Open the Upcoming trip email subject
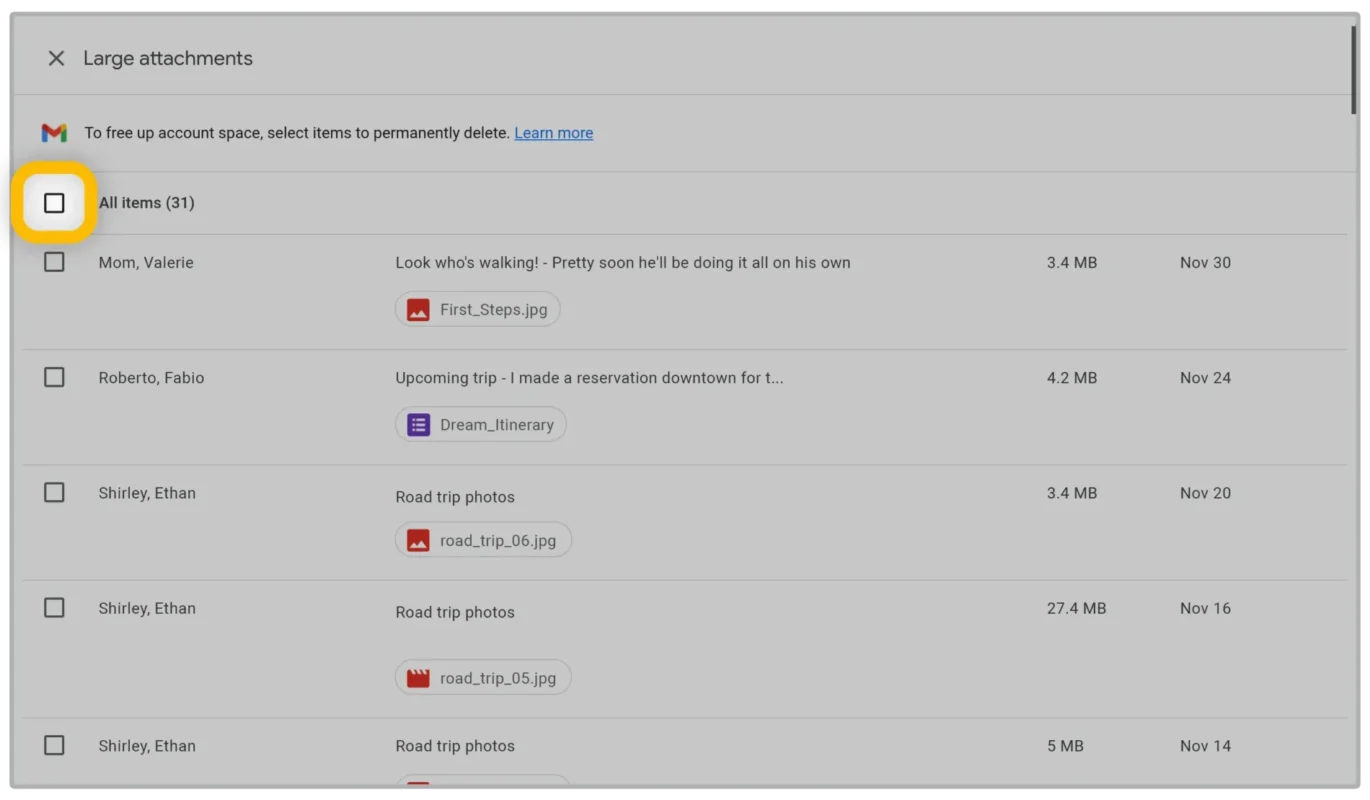This screenshot has width=1370, height=800. click(588, 378)
